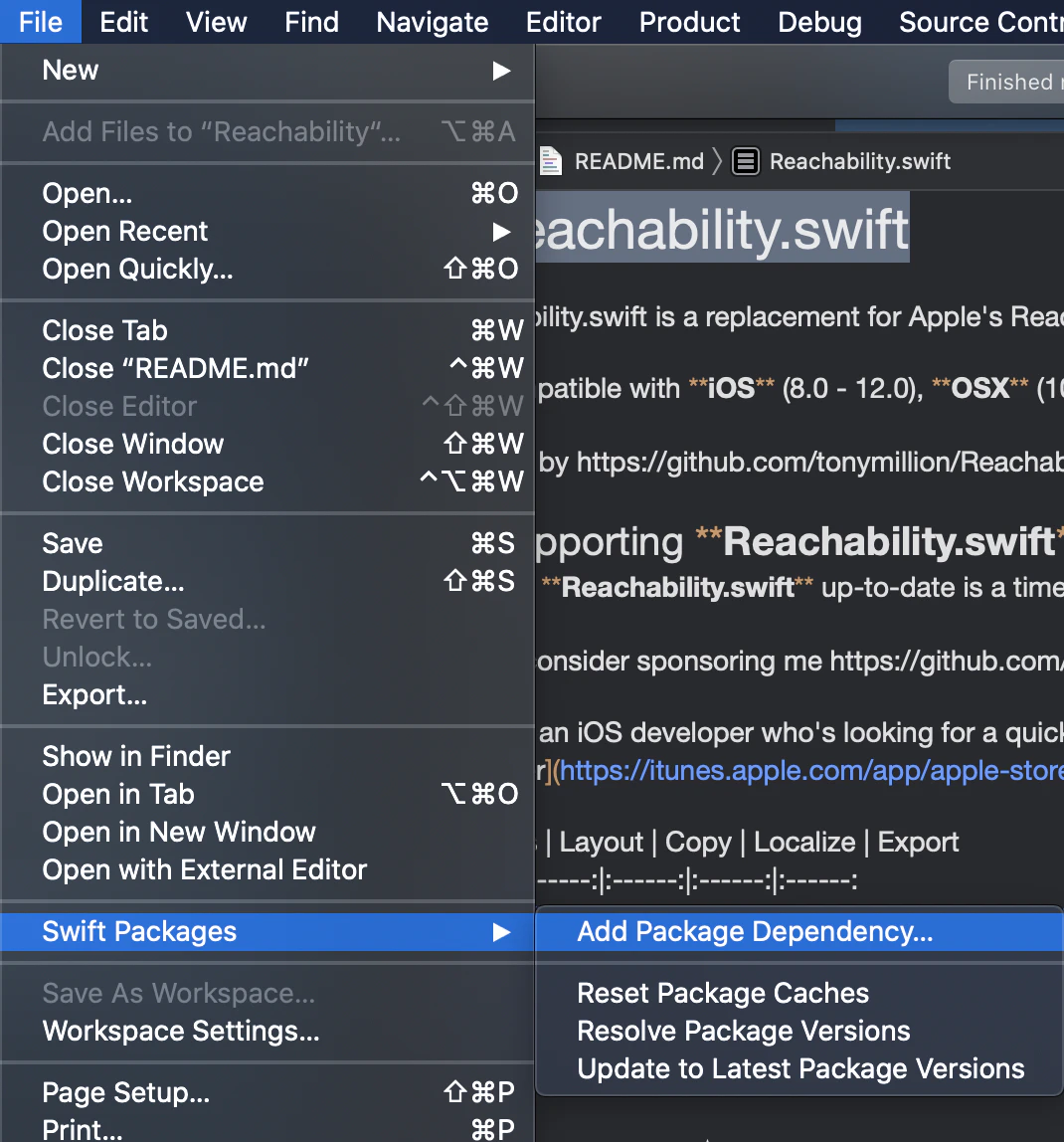Viewport: 1064px width, 1142px height.
Task: Open the Editor menu
Action: point(564,22)
